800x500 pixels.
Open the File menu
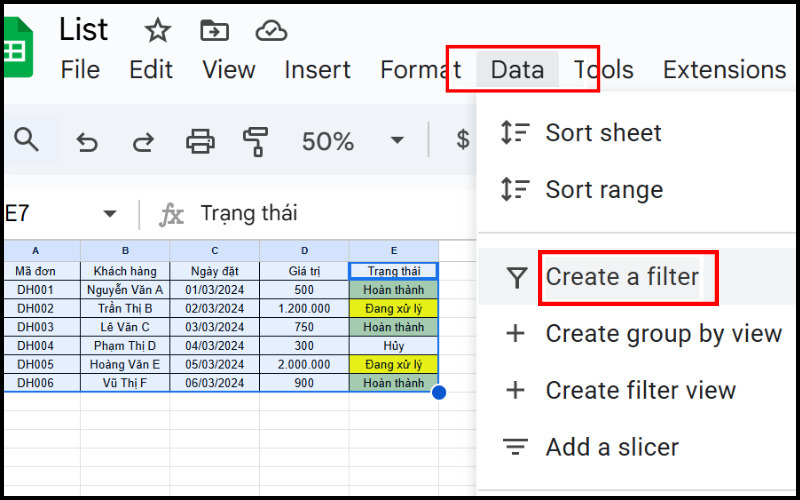pos(80,69)
